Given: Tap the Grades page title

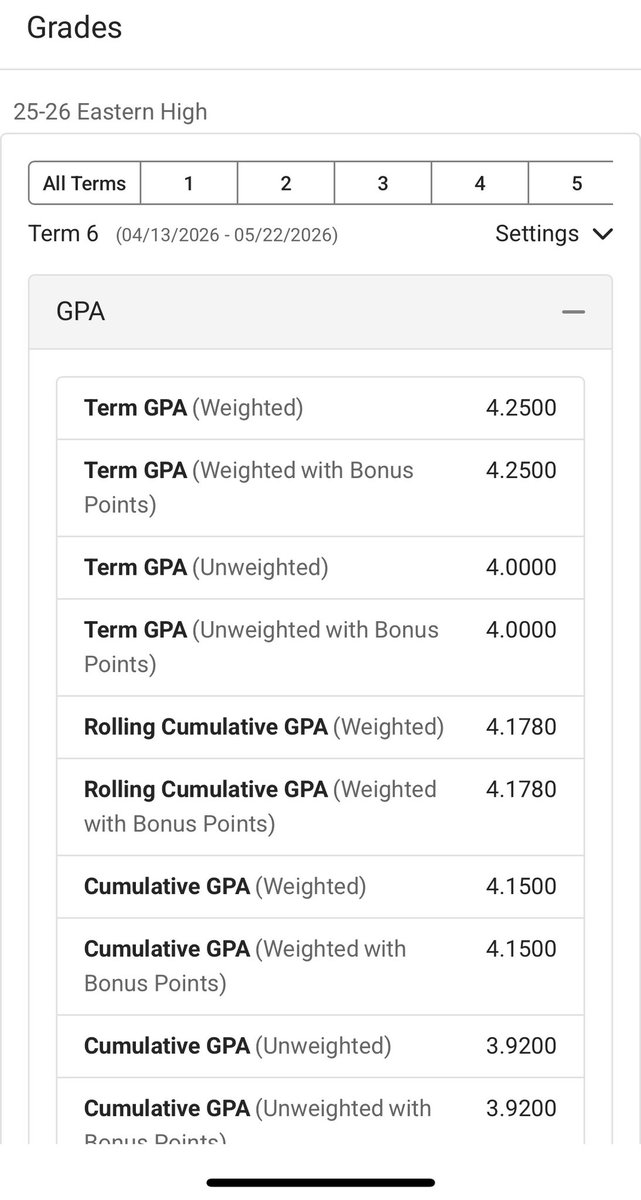Looking at the screenshot, I should pyautogui.click(x=74, y=27).
